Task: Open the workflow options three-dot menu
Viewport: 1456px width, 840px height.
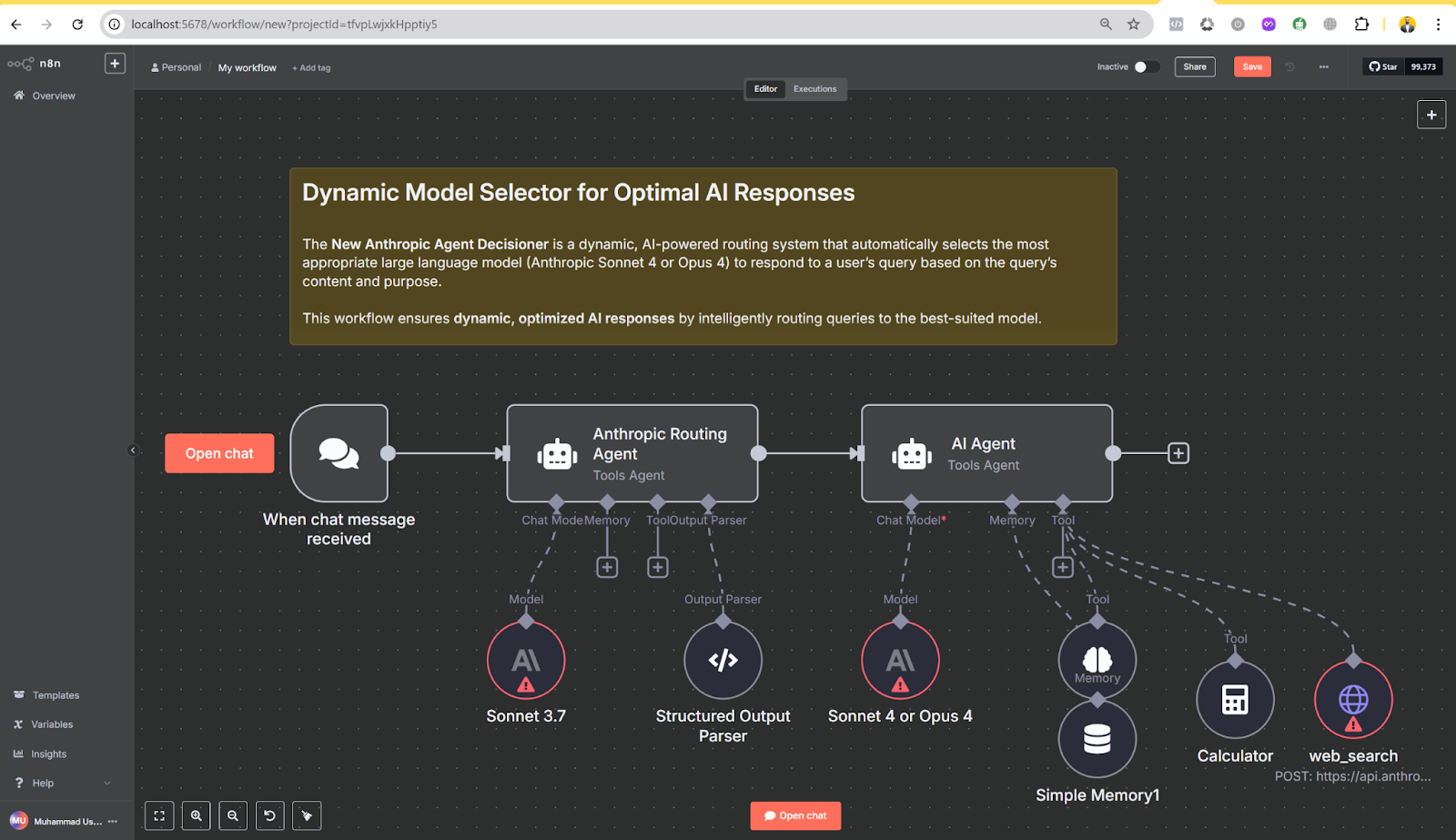Action: click(1324, 67)
